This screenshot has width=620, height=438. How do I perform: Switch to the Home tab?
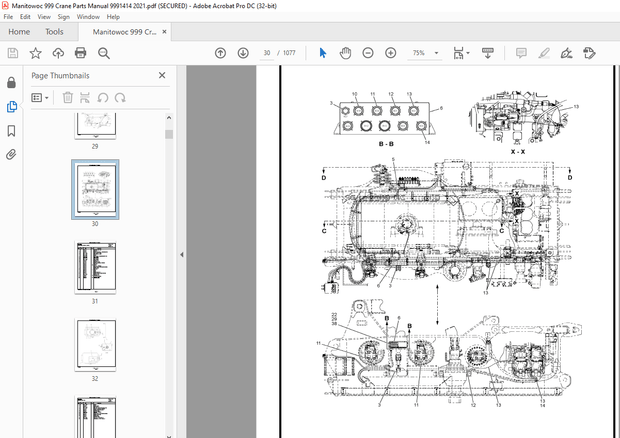tap(19, 32)
